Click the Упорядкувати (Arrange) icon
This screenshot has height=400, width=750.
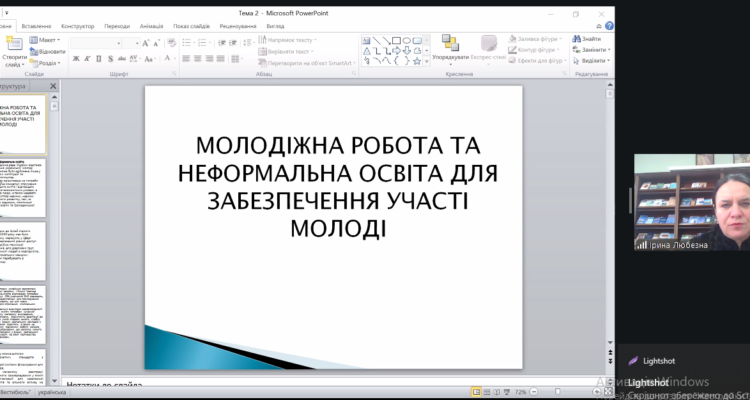(451, 45)
